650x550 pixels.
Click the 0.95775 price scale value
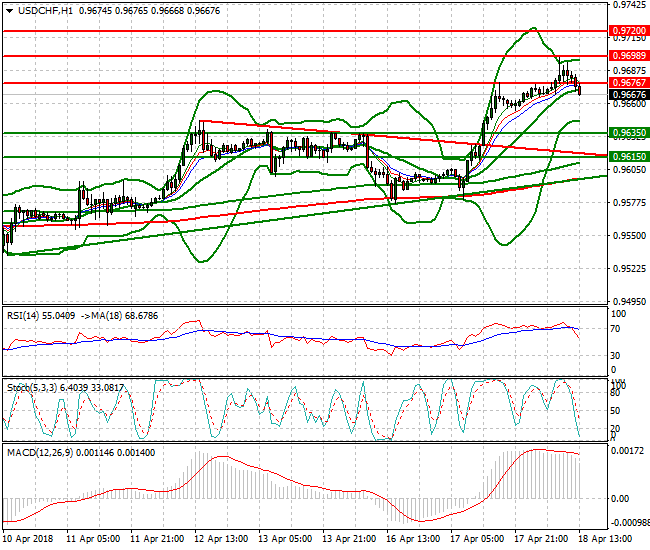tap(629, 203)
